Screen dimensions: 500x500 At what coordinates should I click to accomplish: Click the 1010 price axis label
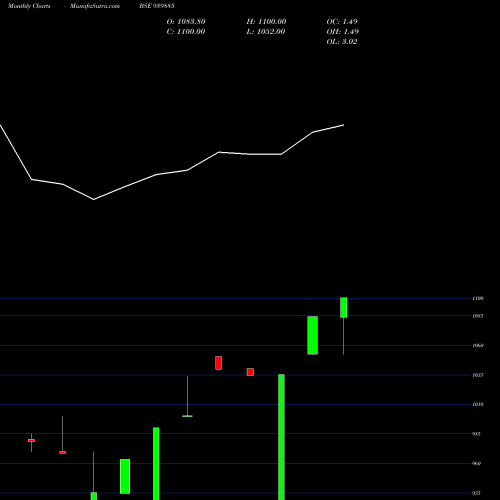click(x=478, y=404)
